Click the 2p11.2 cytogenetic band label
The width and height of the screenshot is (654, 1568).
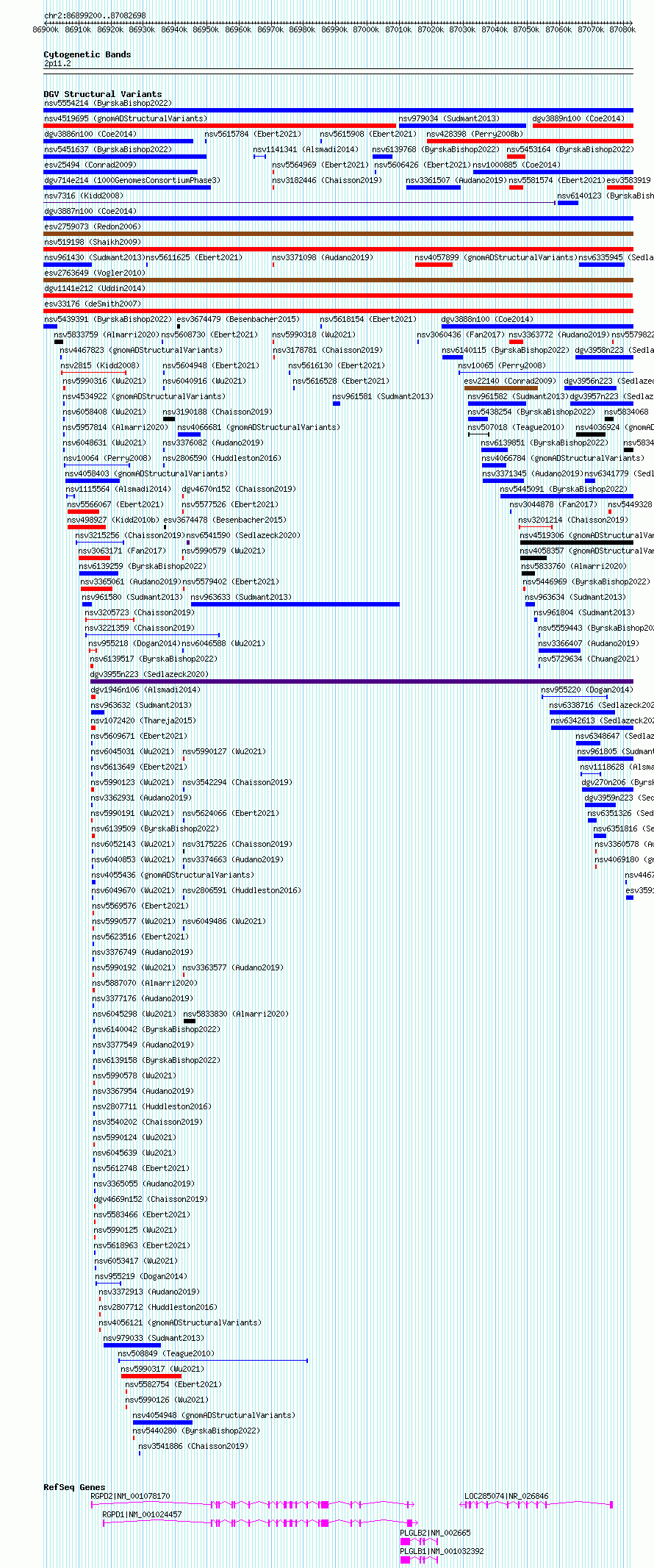pyautogui.click(x=57, y=64)
